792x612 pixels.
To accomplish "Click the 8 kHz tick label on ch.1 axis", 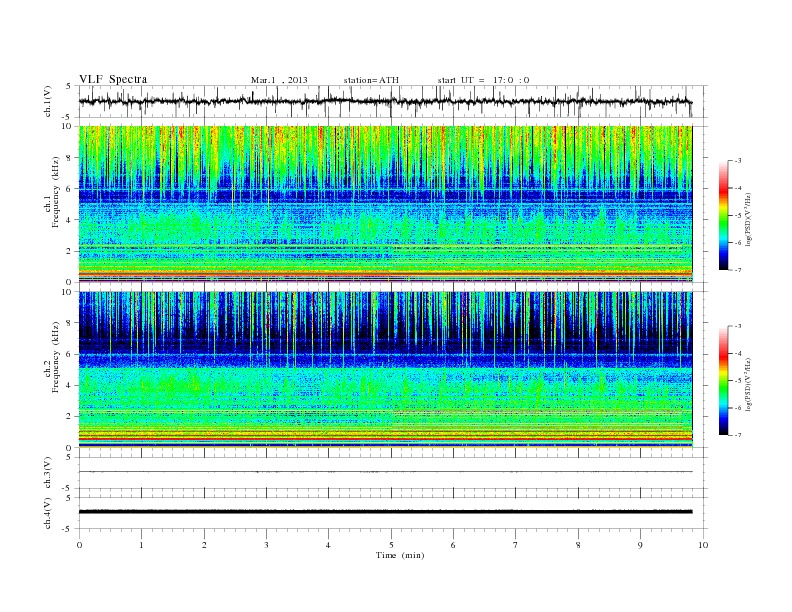I will tap(69, 158).
